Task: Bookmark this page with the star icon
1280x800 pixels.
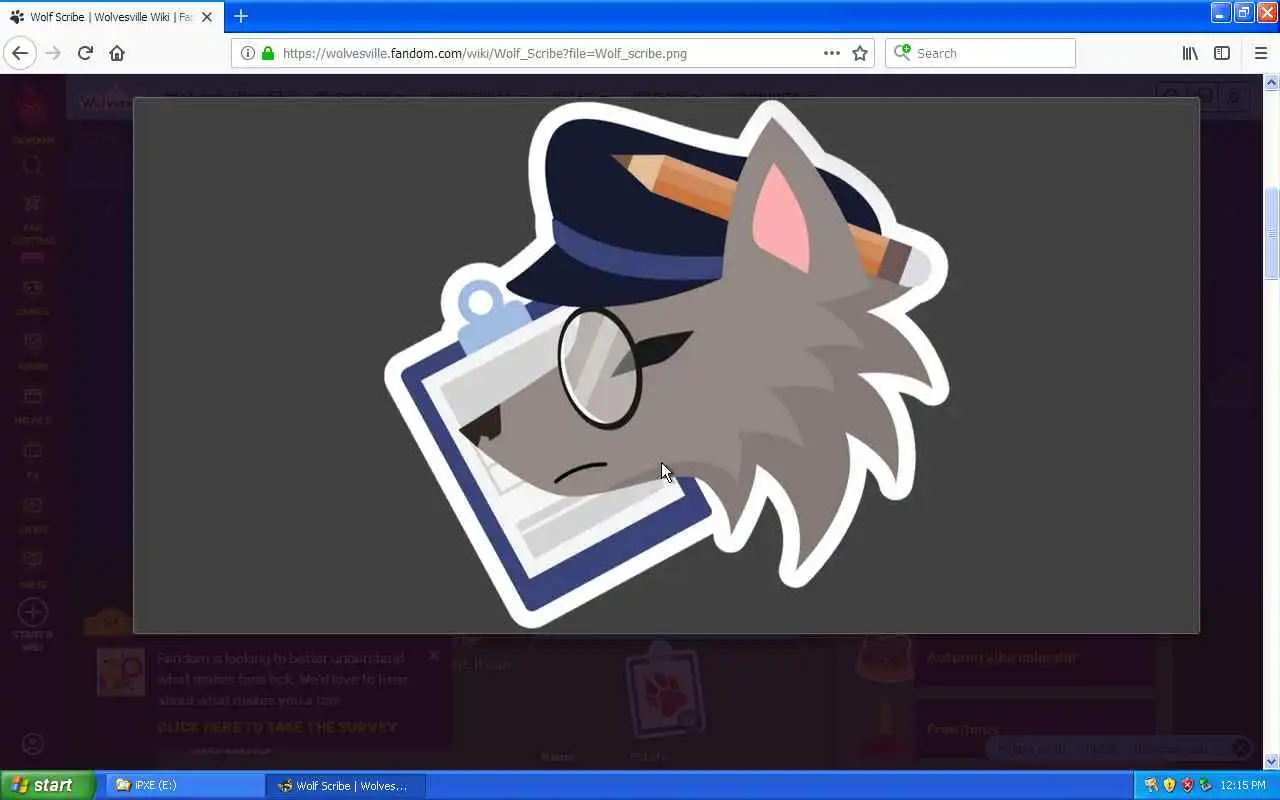Action: 860,53
